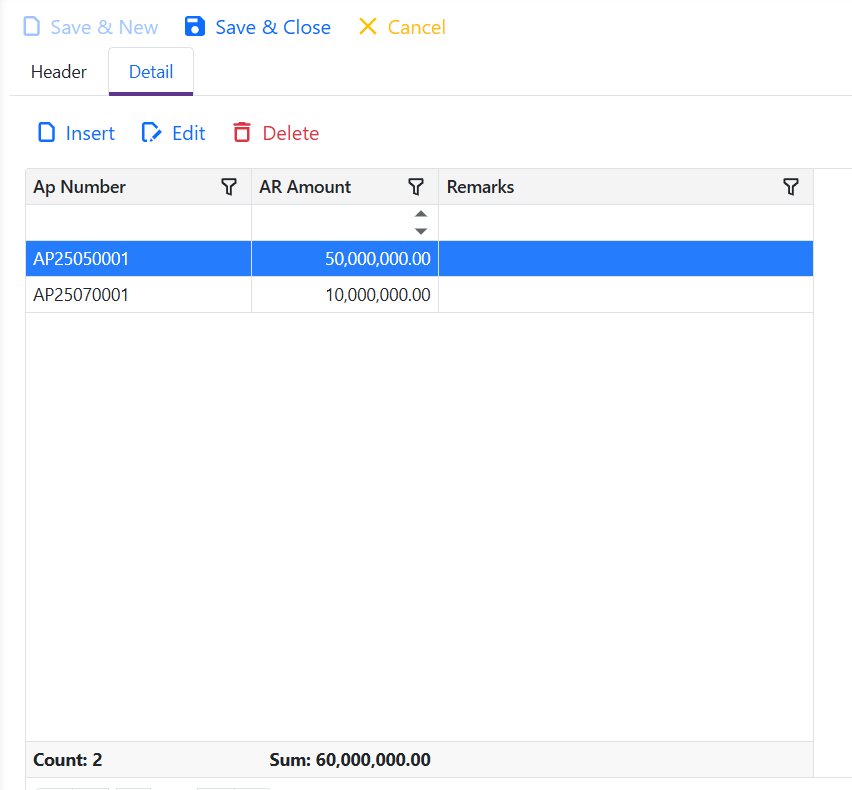Image resolution: width=852 pixels, height=790 pixels.
Task: Click the Sum: 60,000,000.00 footer summary
Action: [x=350, y=760]
